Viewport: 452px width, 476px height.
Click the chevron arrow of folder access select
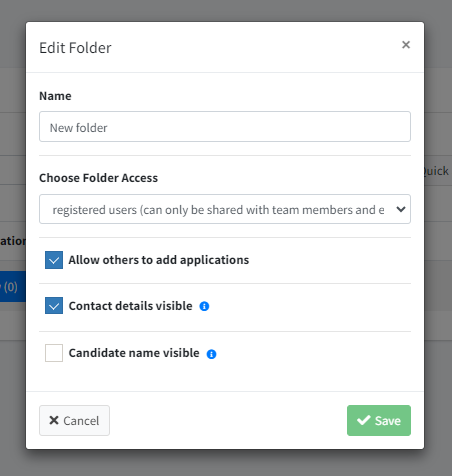(401, 209)
